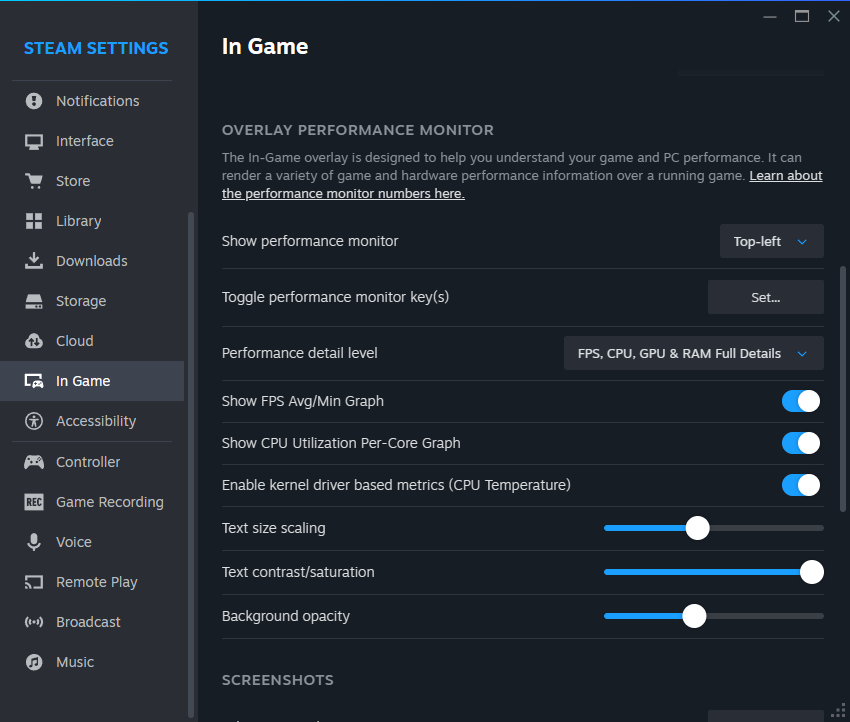
Task: Switch to Interface settings
Action: (92, 141)
